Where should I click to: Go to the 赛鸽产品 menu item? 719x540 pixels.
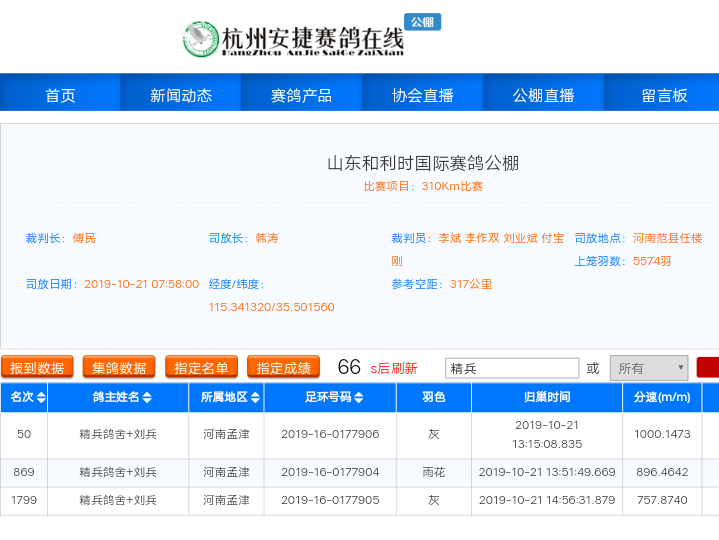tap(302, 95)
